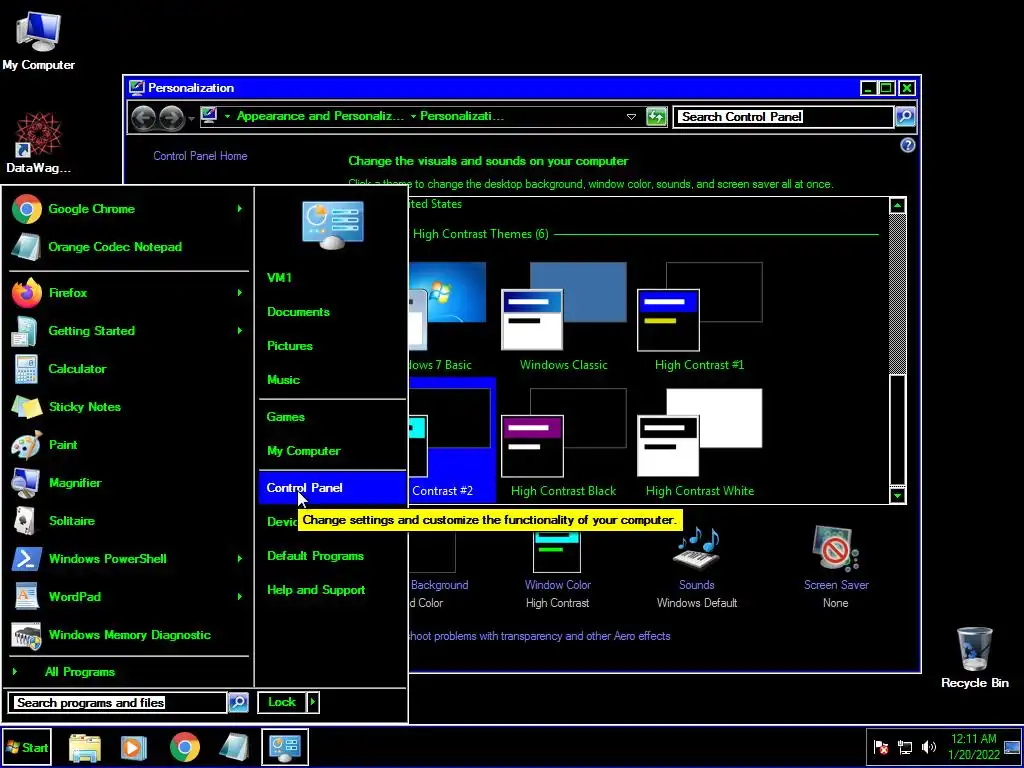Open Games from Start menu
Viewport: 1024px width, 768px height.
(x=285, y=417)
